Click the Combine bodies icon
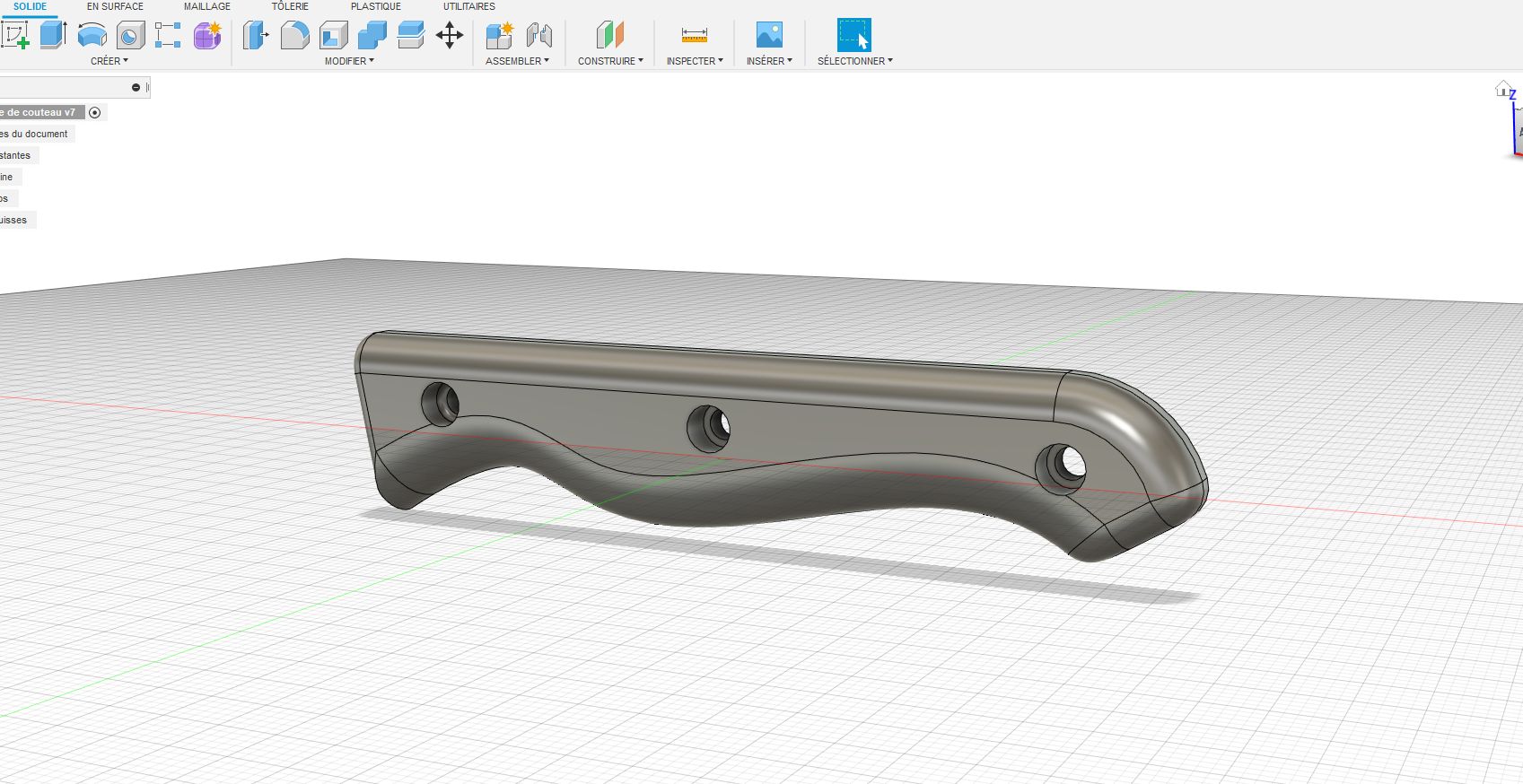 click(372, 35)
